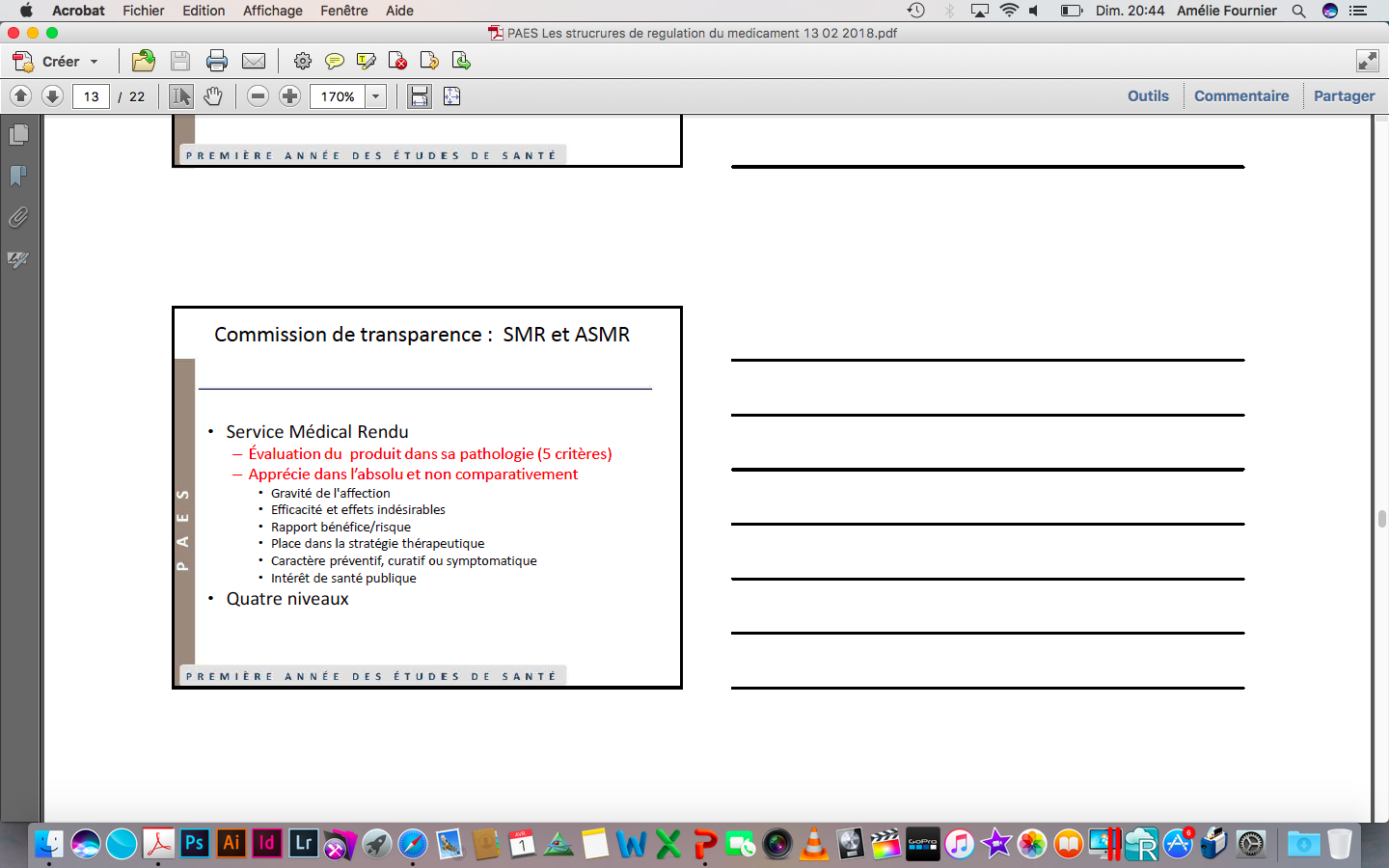Toggle fit-width scrolling page mode
This screenshot has height=868, width=1389.
[x=419, y=96]
